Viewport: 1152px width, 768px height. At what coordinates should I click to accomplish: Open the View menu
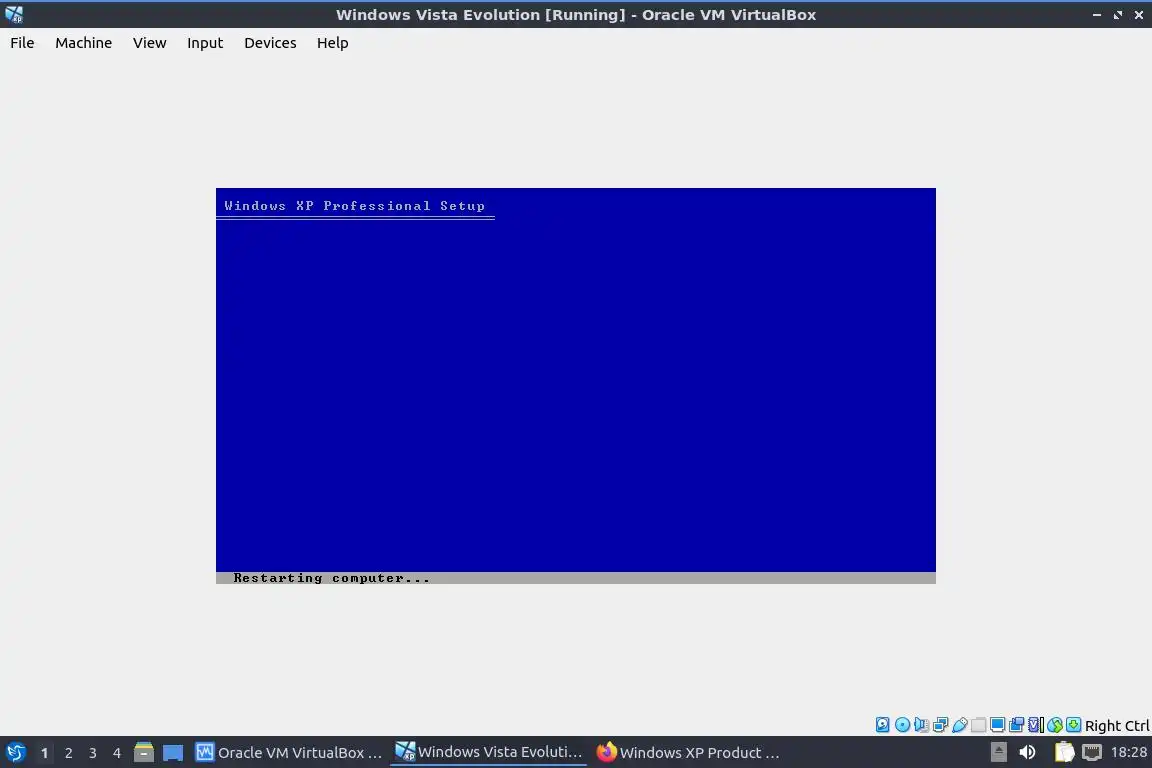coord(149,43)
